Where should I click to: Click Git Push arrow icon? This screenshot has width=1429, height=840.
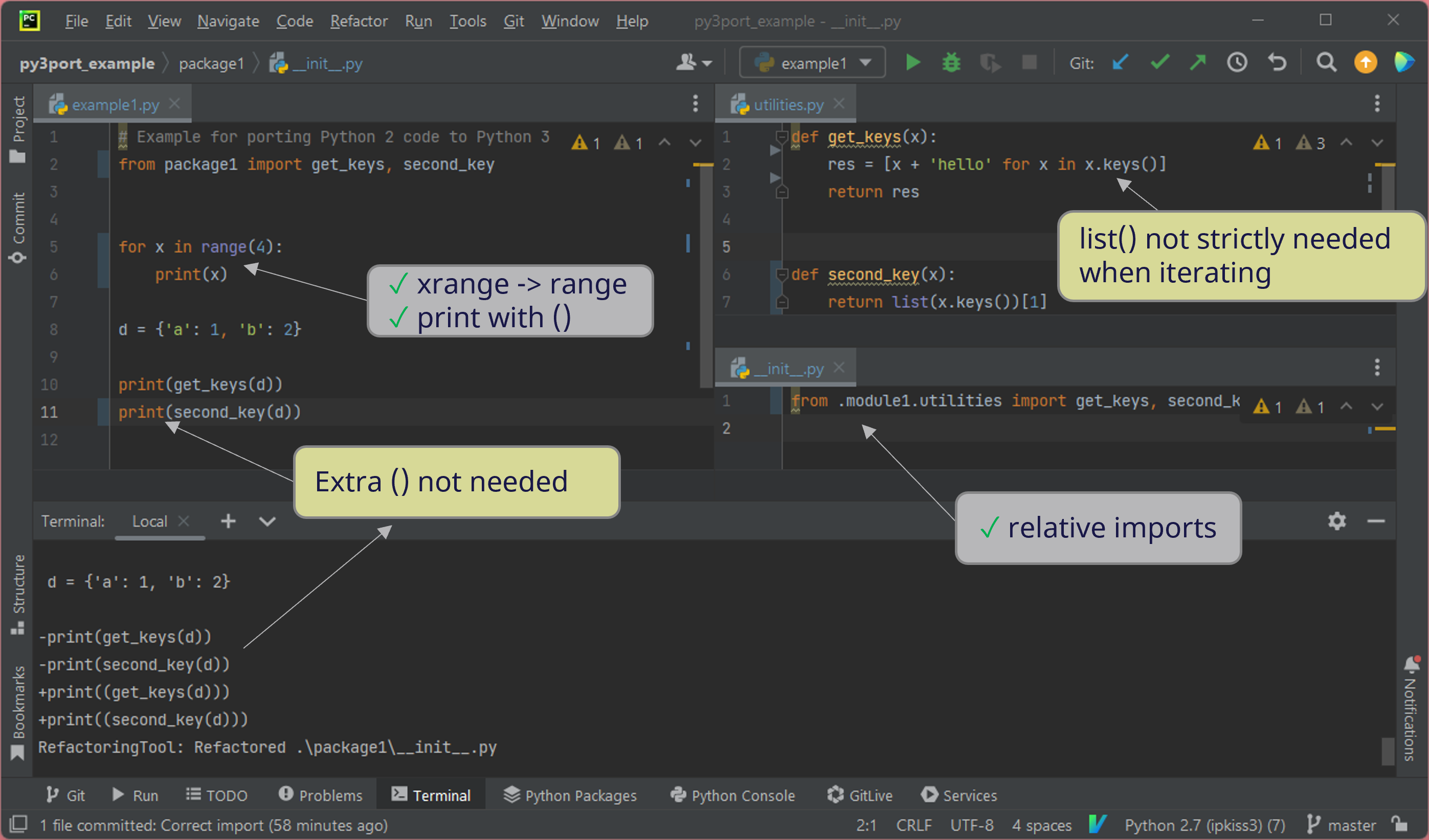tap(1198, 62)
